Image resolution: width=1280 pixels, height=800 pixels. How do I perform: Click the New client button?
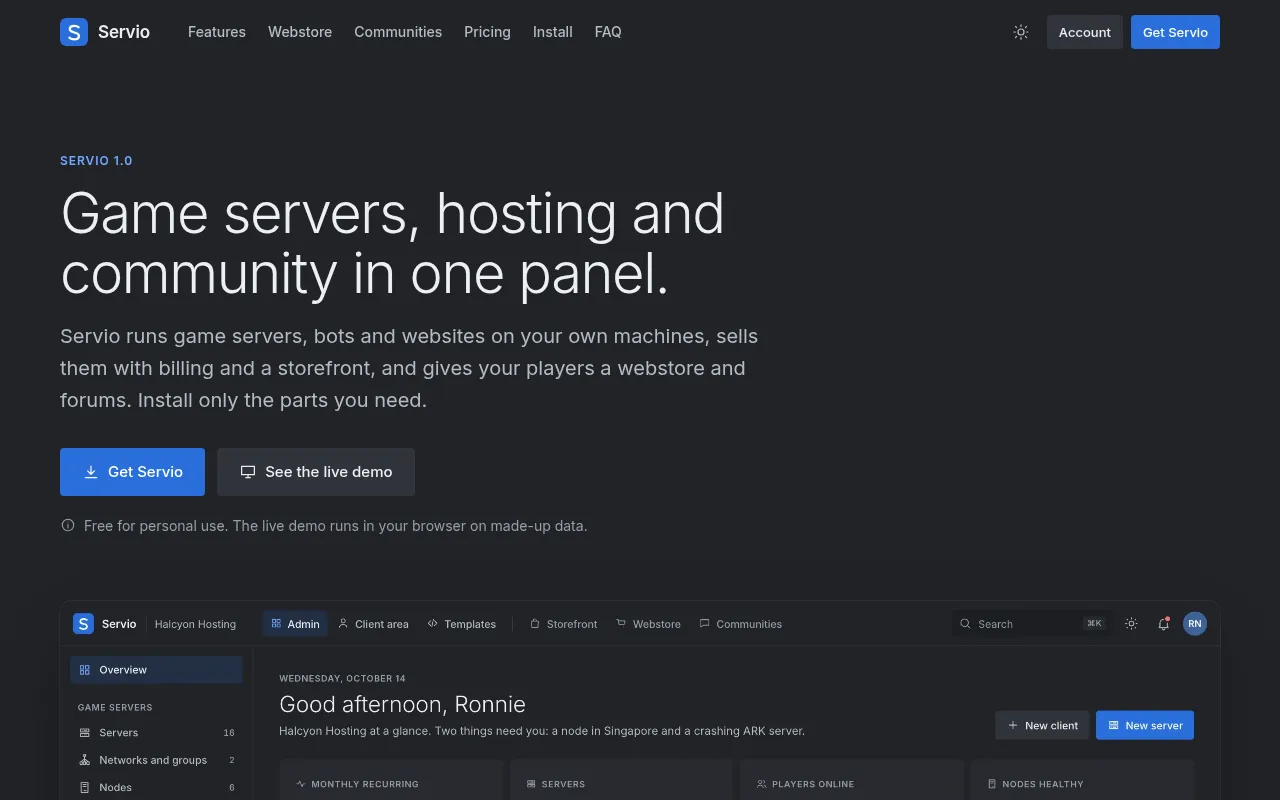click(1042, 725)
